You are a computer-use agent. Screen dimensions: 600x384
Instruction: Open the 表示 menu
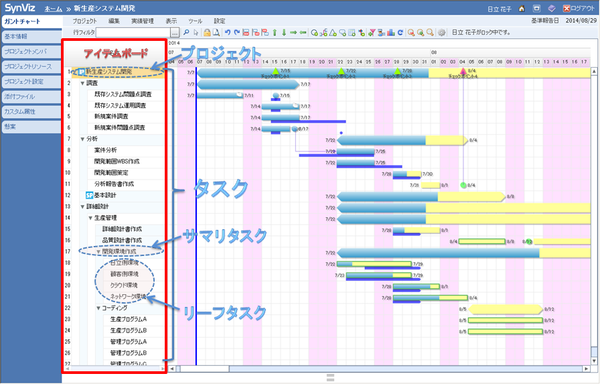[x=171, y=21]
